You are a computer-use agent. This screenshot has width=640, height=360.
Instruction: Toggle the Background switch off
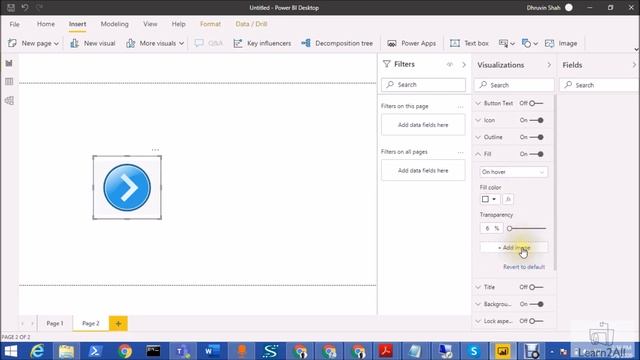[x=536, y=304]
